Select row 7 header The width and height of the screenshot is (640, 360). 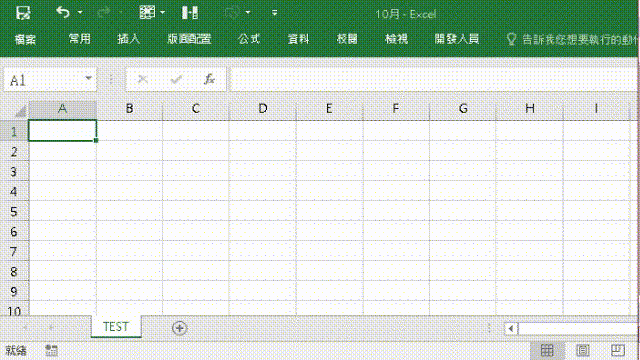[x=14, y=251]
